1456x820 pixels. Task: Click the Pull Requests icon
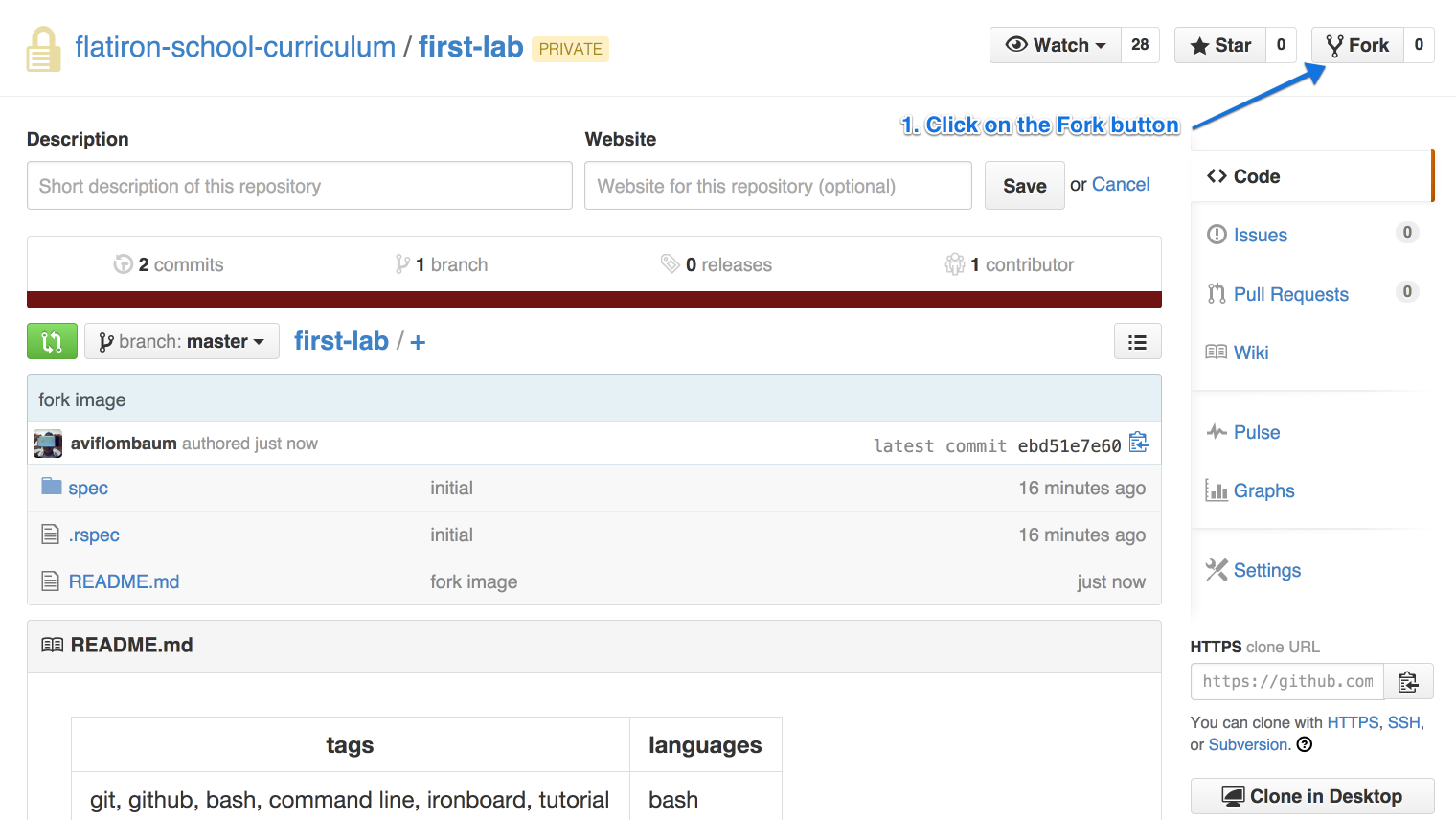click(x=1217, y=294)
